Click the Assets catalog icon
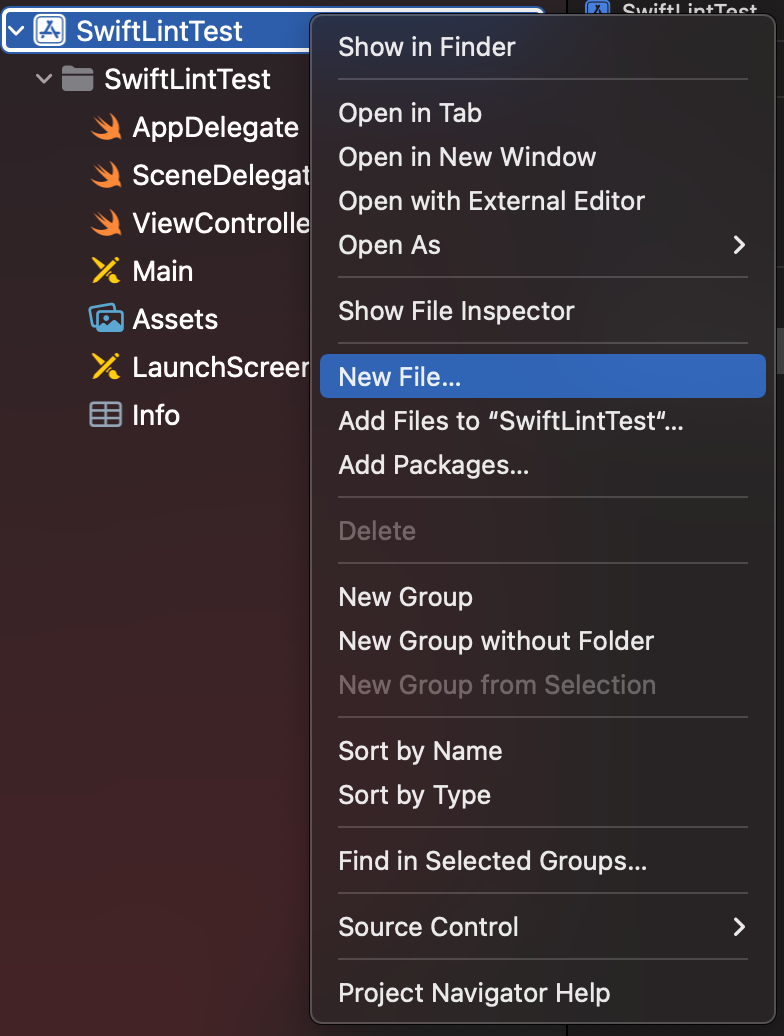Image resolution: width=784 pixels, height=1036 pixels. coord(106,318)
